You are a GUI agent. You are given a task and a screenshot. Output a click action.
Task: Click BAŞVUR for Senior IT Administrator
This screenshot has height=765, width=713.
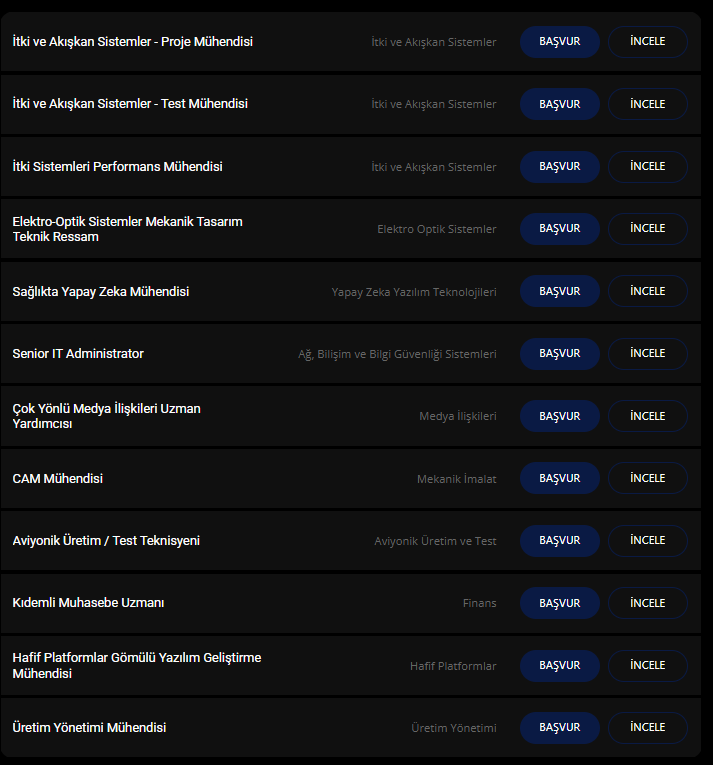(x=559, y=353)
